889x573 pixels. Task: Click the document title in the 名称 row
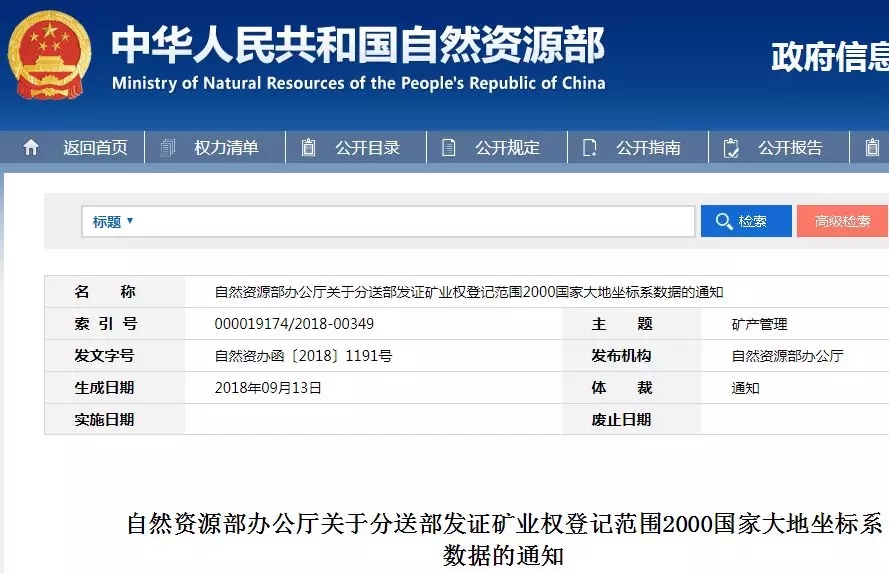pyautogui.click(x=468, y=292)
